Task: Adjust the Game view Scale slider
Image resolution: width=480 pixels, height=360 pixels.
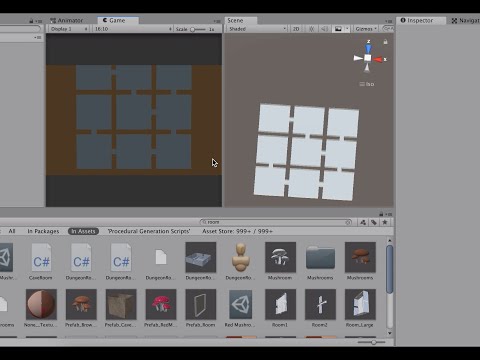Action: tap(198, 29)
